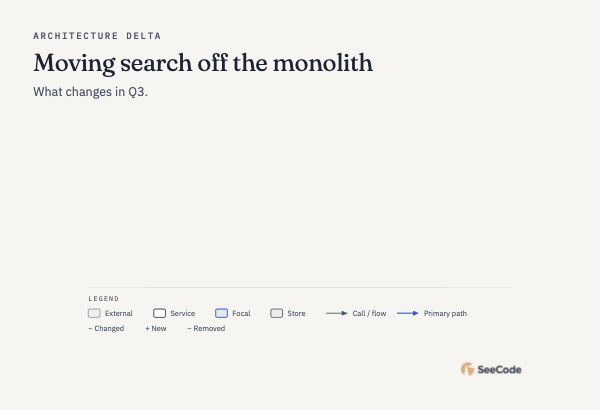Click the Service legend box icon
The height and width of the screenshot is (410, 600).
[x=160, y=313]
